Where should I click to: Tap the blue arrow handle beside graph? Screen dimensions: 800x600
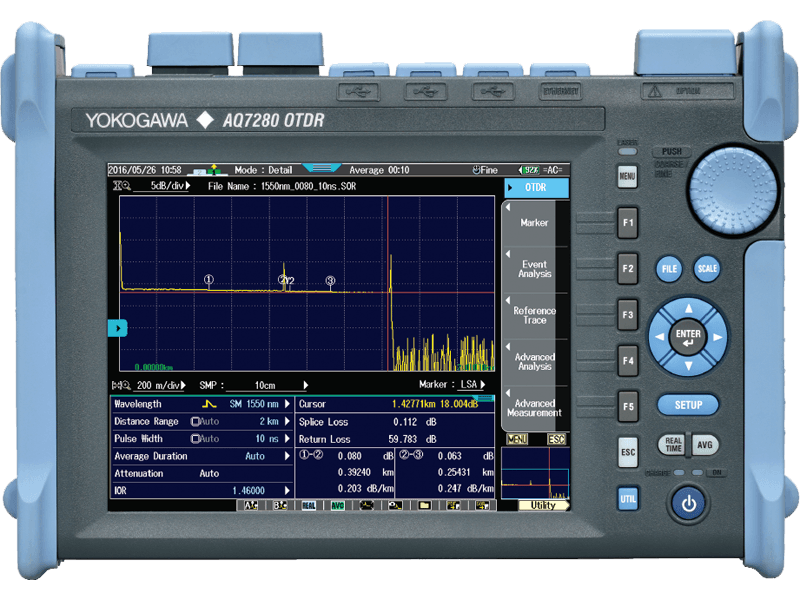[x=116, y=327]
